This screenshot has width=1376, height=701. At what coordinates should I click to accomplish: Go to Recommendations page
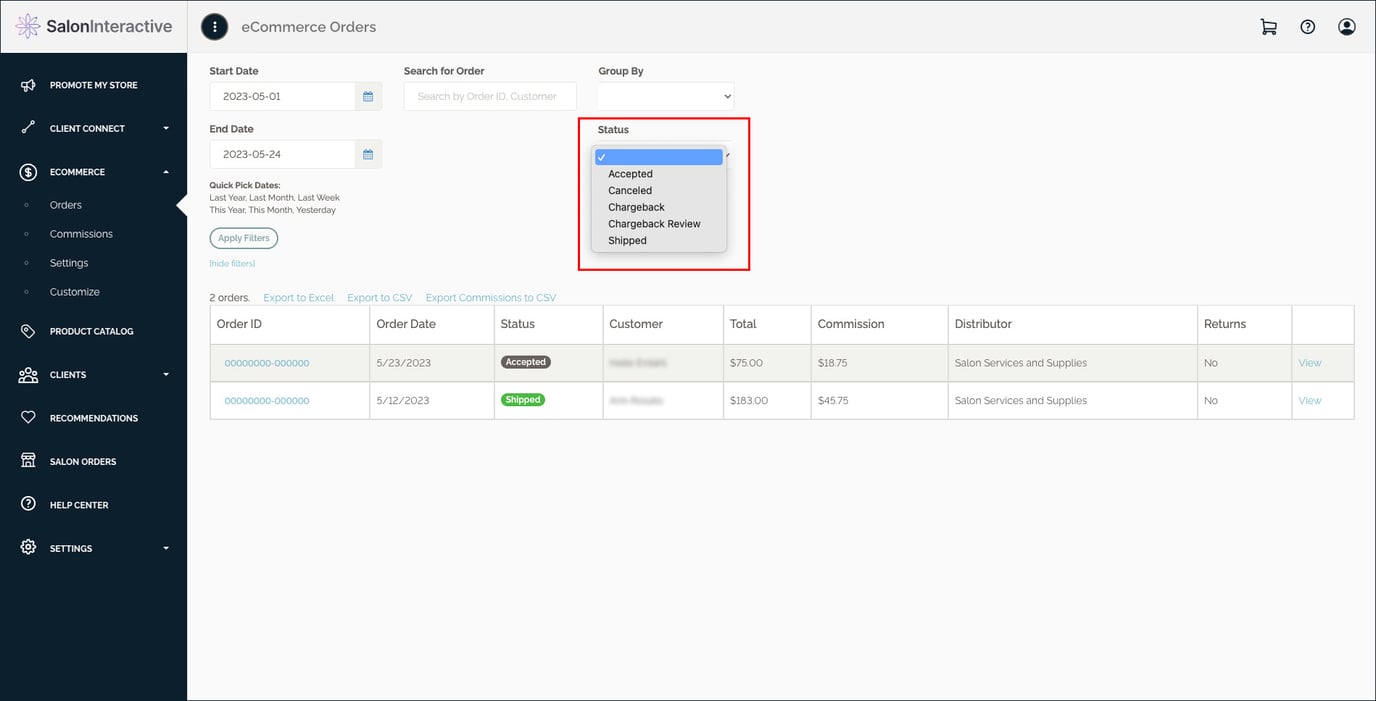(x=94, y=418)
